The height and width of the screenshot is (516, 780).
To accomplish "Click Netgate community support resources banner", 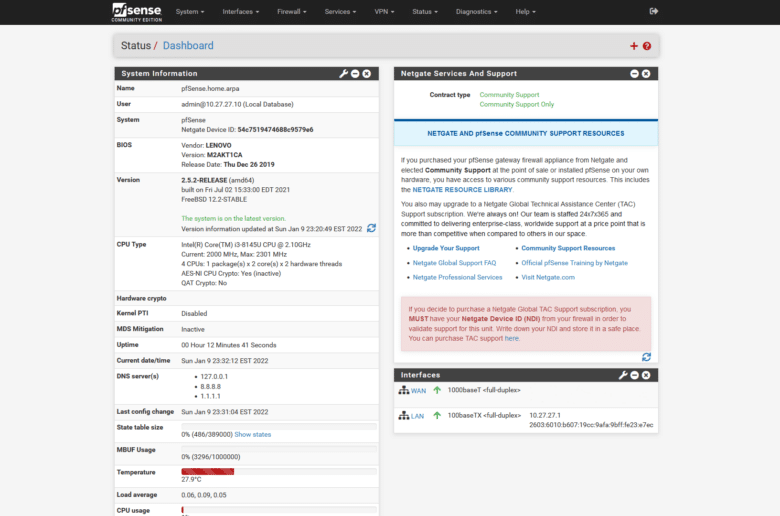I will [x=526, y=133].
